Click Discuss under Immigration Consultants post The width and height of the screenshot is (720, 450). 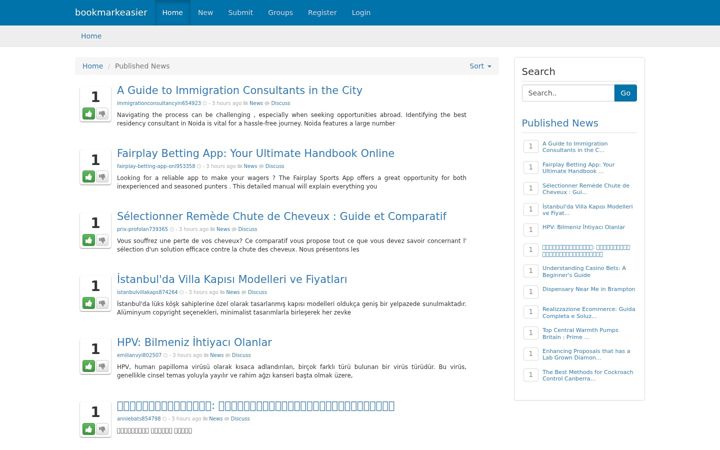(281, 103)
